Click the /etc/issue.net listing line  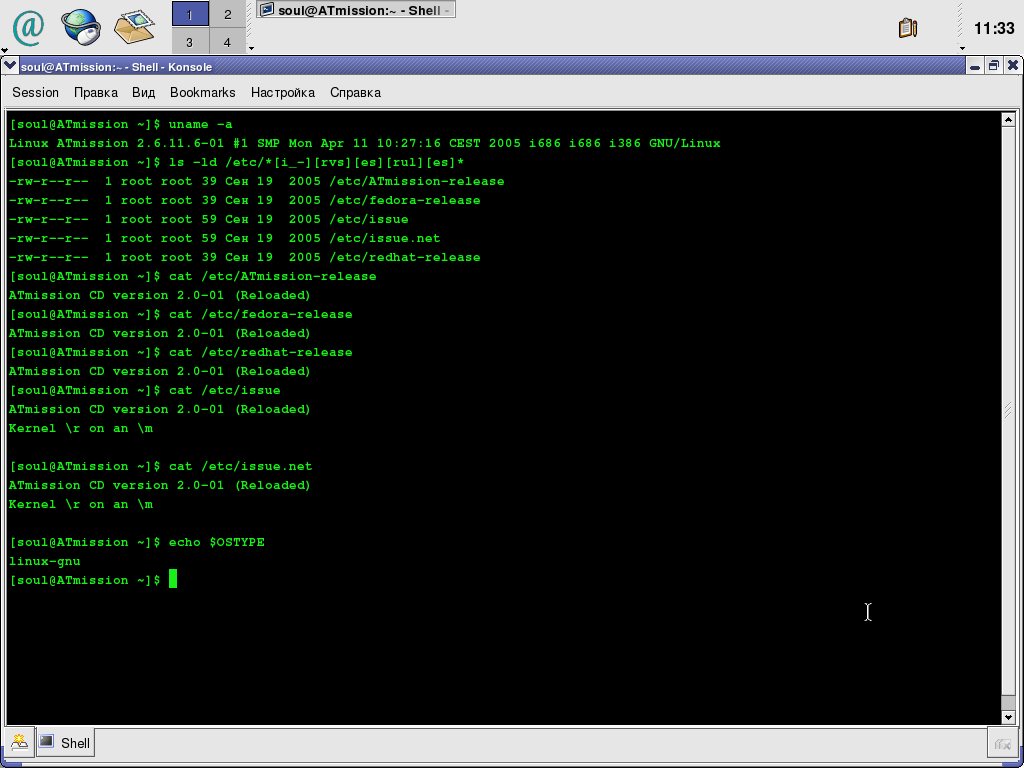pos(225,238)
